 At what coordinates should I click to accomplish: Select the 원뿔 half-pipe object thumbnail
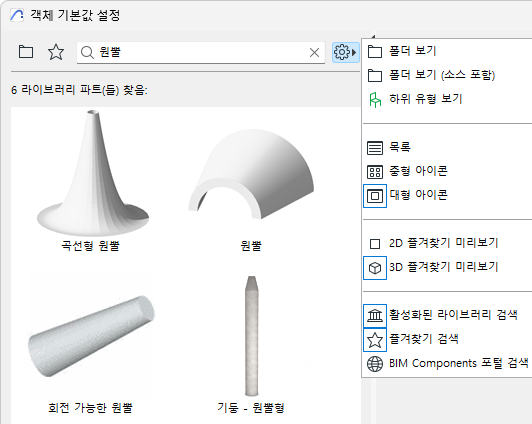251,174
